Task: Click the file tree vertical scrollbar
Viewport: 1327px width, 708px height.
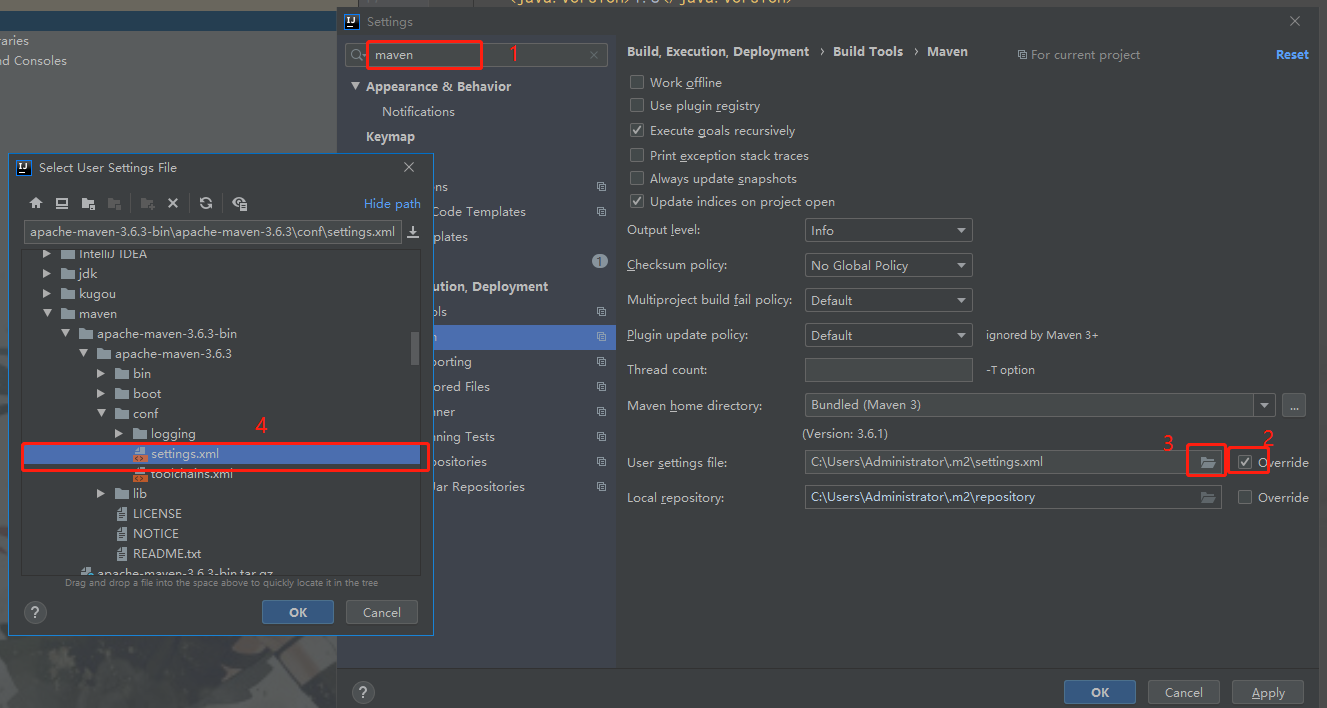Action: (x=415, y=348)
